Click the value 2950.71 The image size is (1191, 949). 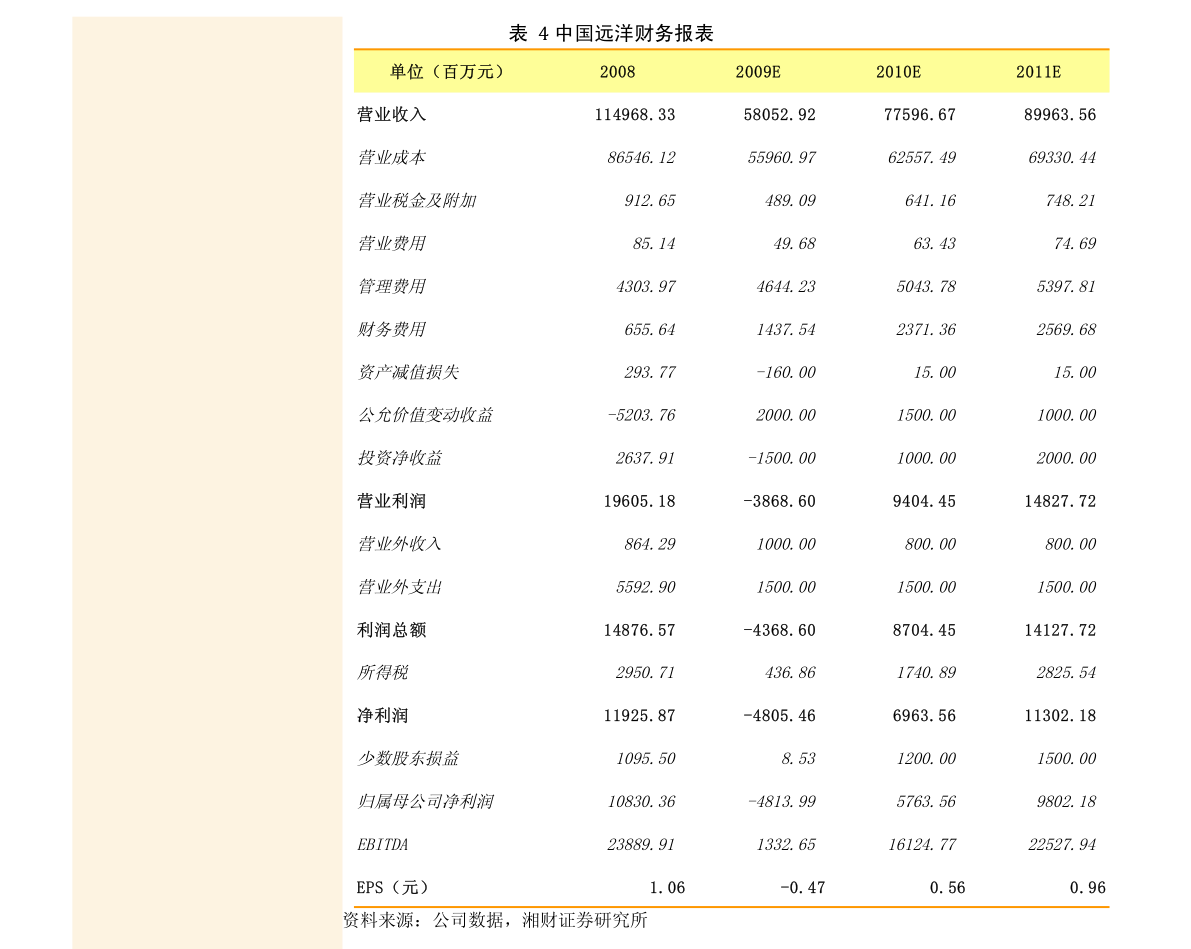click(x=646, y=672)
